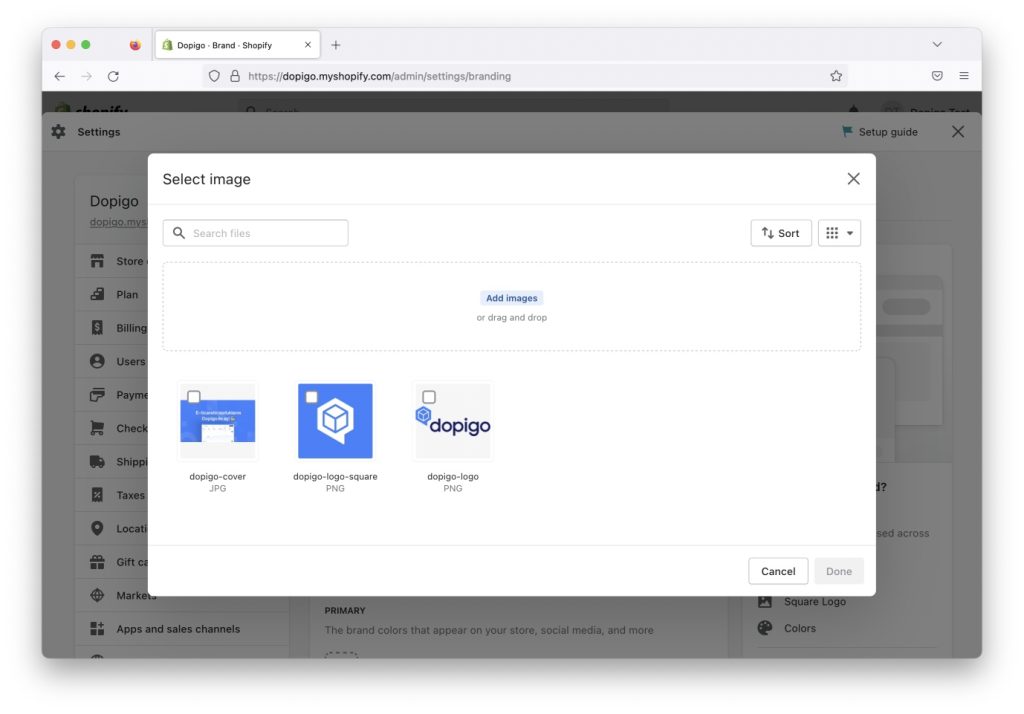
Task: Open a new browser tab
Action: (x=336, y=45)
